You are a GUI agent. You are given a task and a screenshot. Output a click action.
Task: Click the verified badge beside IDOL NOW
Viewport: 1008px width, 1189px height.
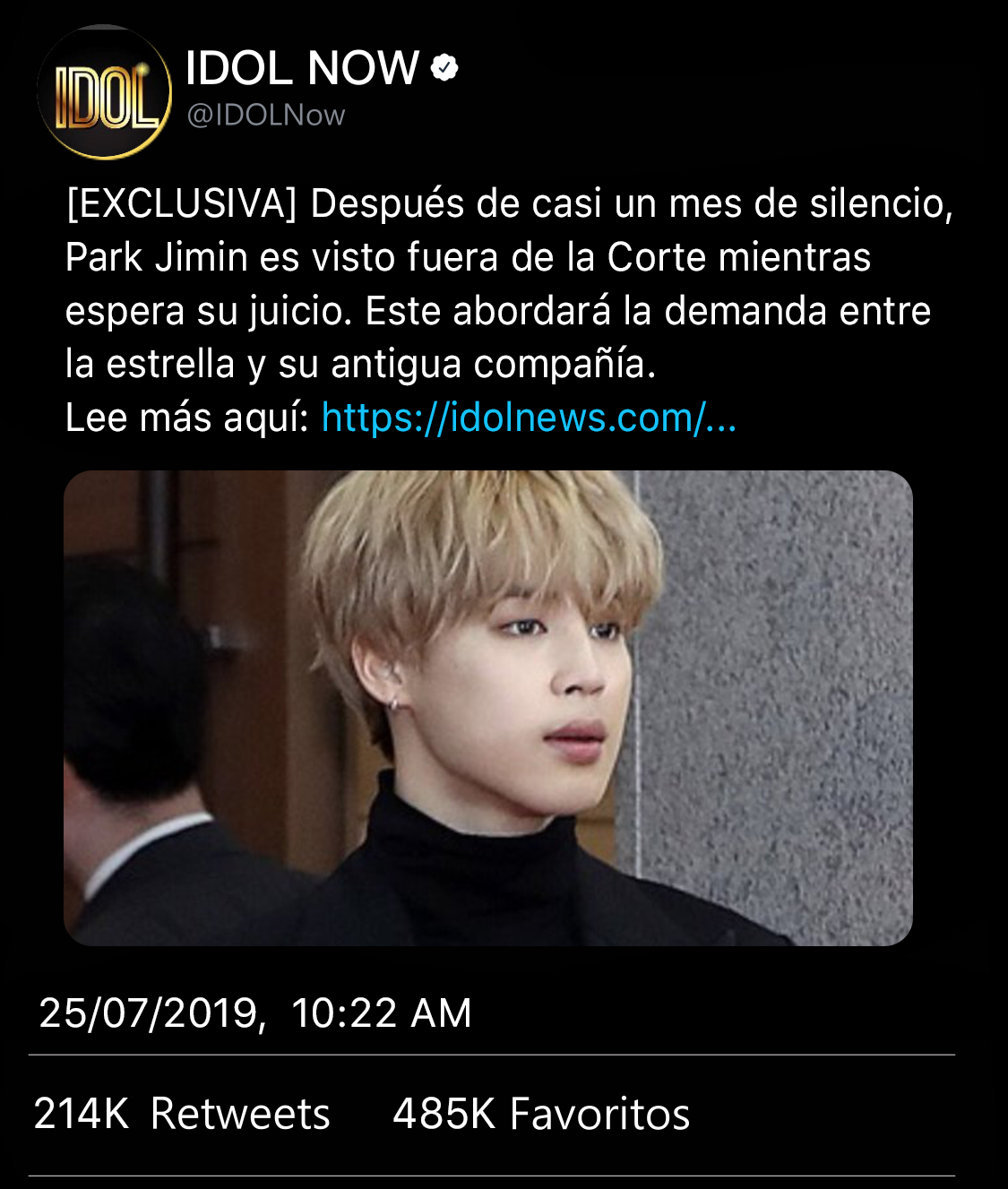tap(445, 68)
